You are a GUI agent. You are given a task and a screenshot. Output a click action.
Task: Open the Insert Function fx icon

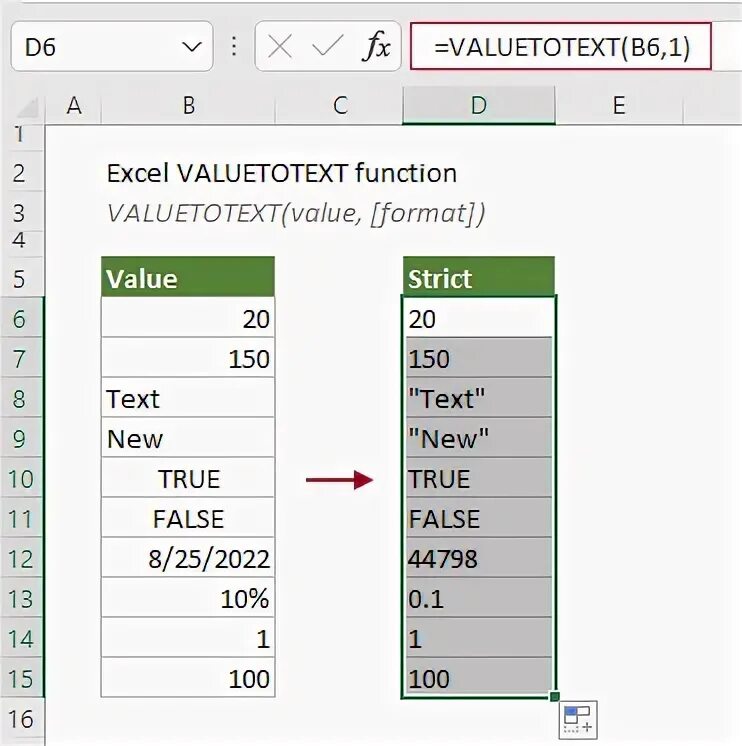[x=377, y=47]
